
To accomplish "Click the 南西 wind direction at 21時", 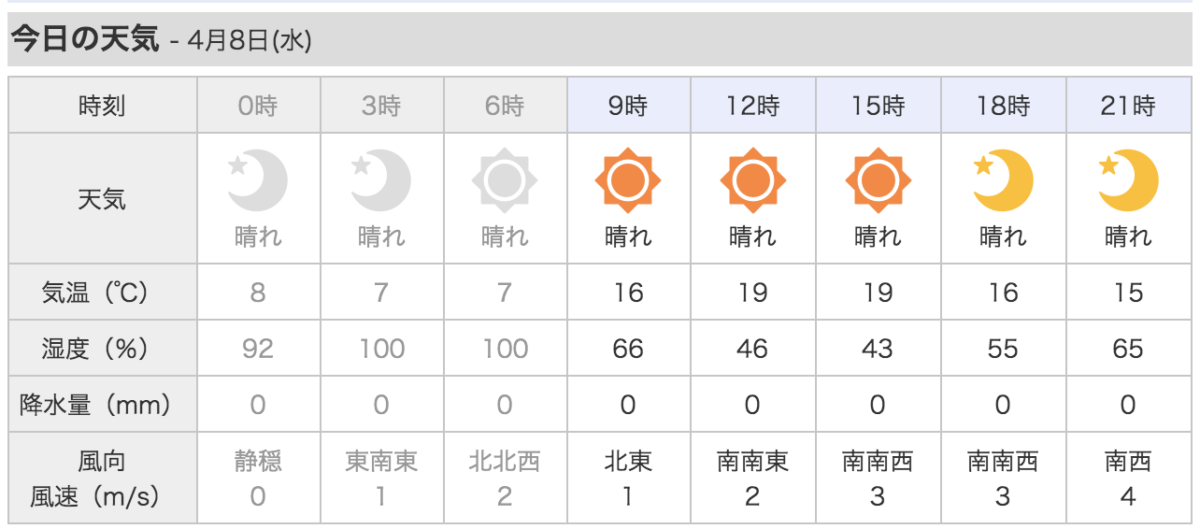I will pos(1128,461).
